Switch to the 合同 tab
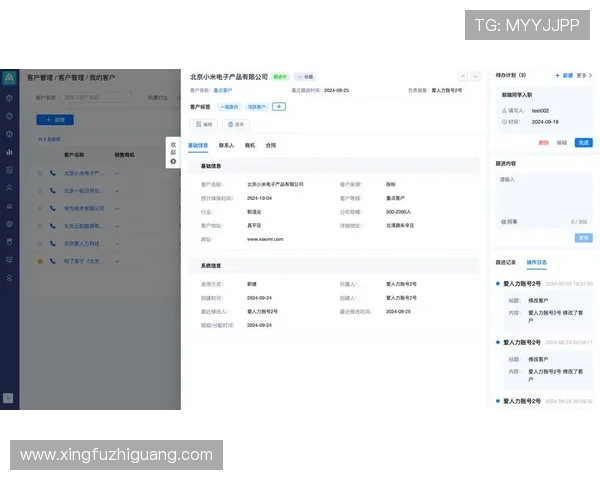This screenshot has width=600, height=480. pos(271,145)
